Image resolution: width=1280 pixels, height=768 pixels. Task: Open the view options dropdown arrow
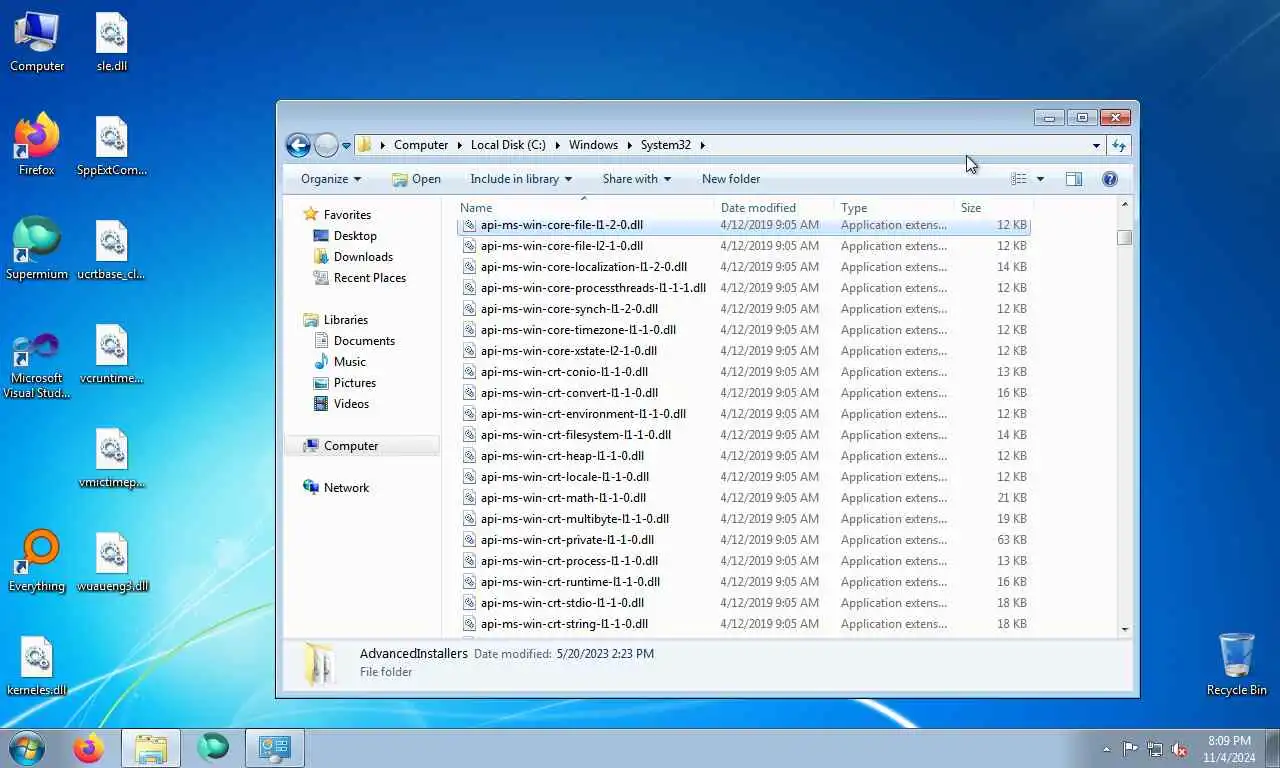tap(1040, 179)
